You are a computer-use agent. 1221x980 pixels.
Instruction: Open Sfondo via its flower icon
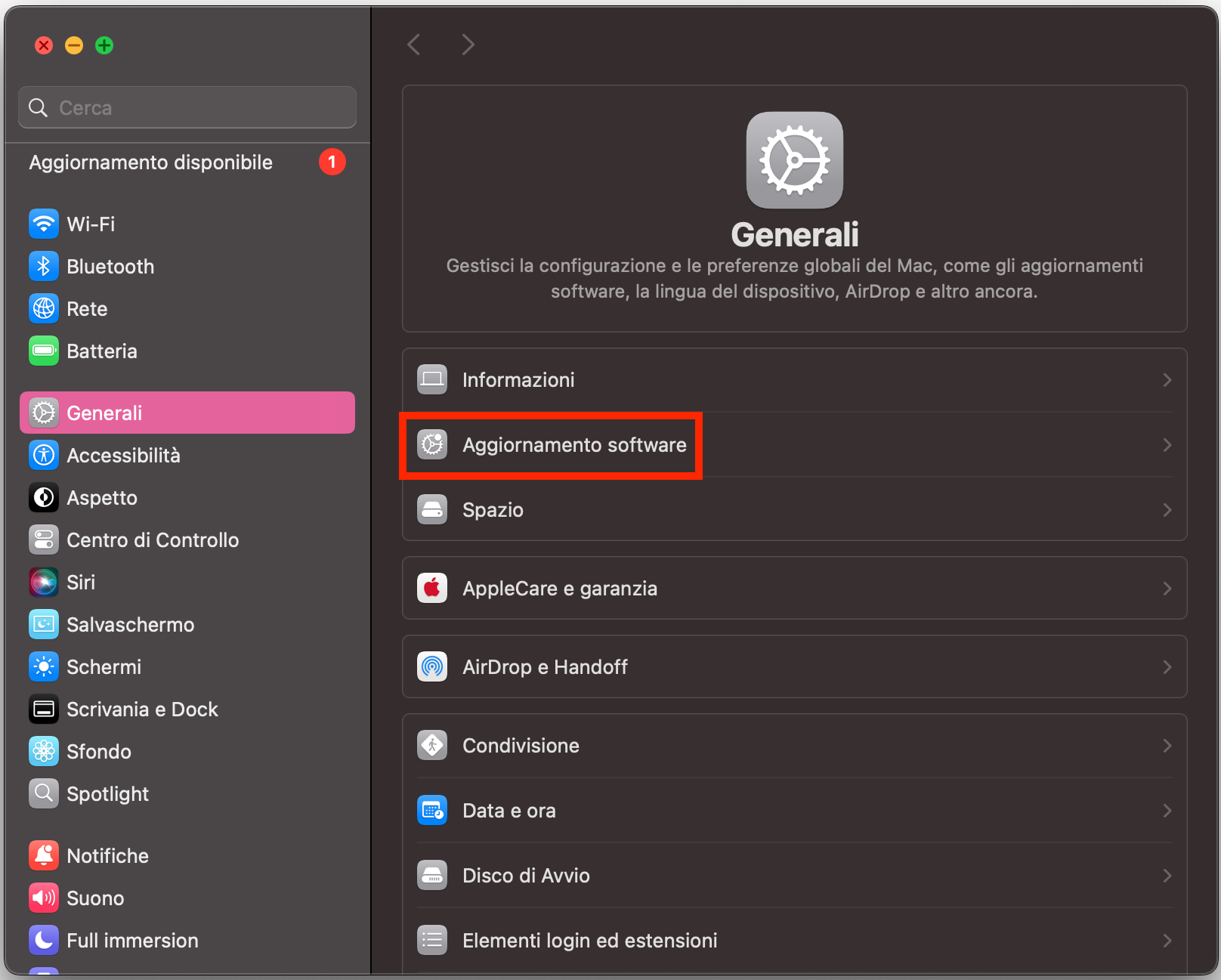pyautogui.click(x=44, y=751)
